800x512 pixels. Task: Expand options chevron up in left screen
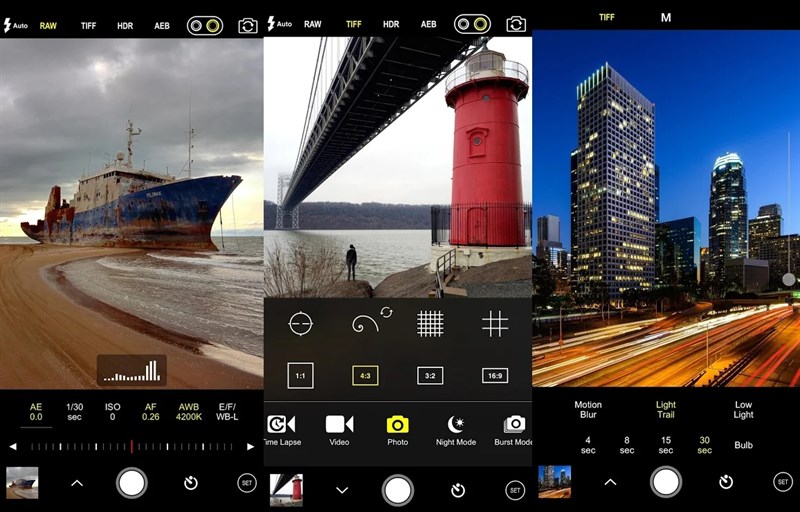pyautogui.click(x=77, y=483)
